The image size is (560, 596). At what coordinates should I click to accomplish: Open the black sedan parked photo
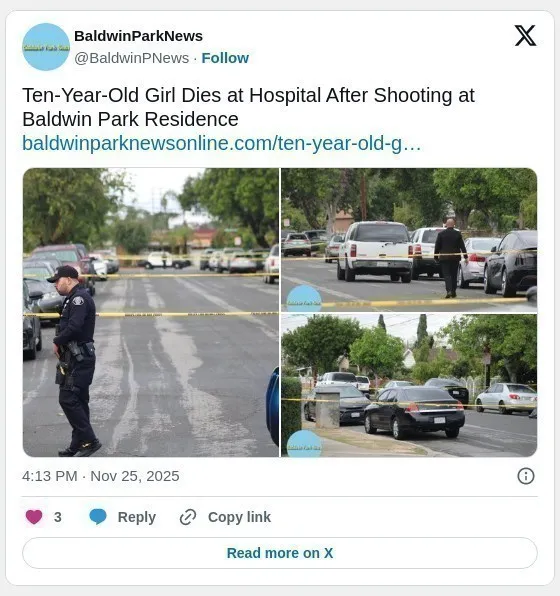[x=409, y=385]
